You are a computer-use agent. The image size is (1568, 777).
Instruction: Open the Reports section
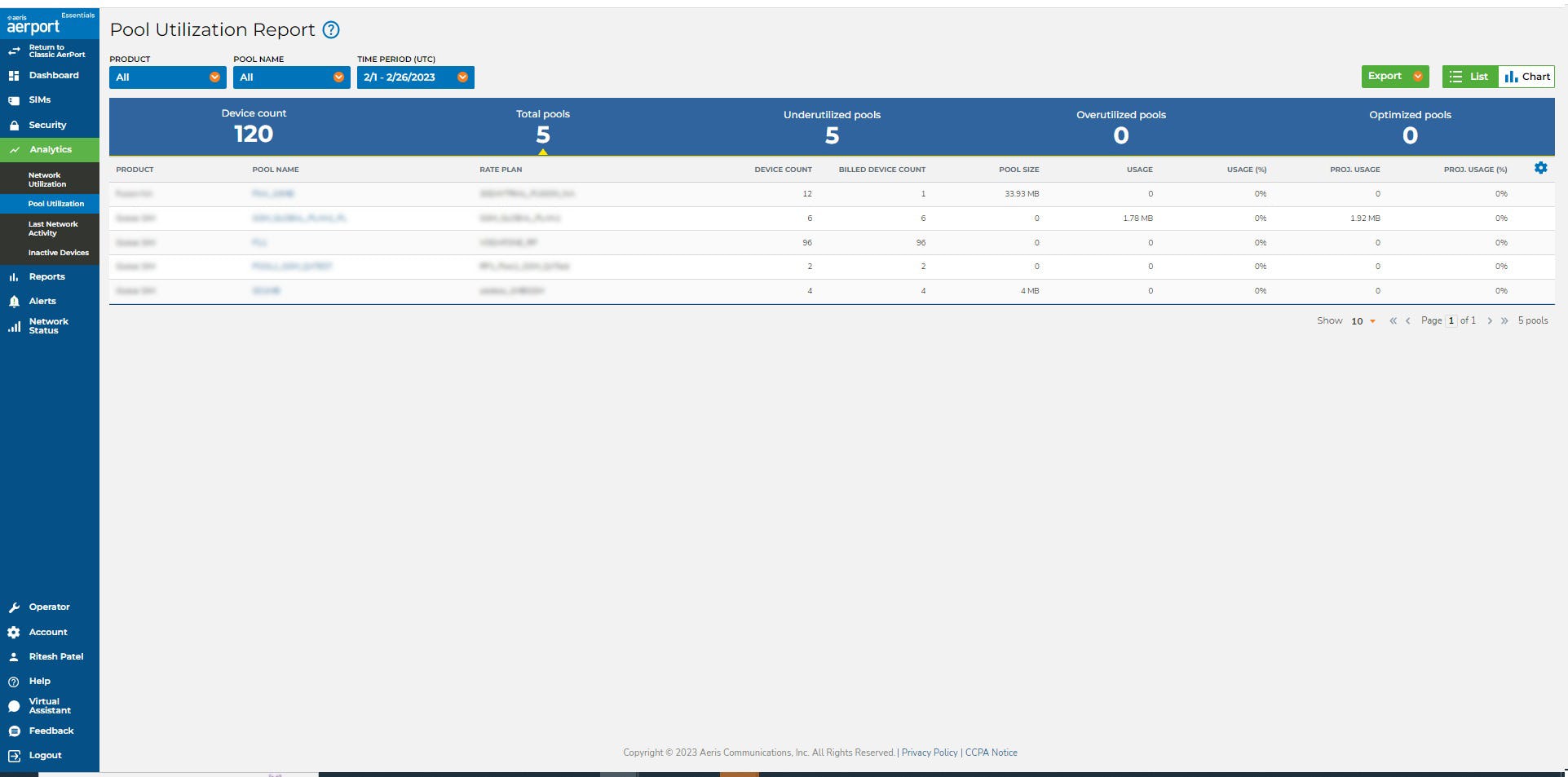point(47,276)
